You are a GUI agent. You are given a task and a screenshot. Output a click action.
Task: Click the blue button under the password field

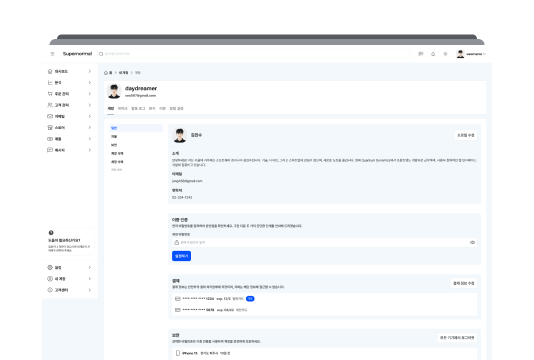(x=182, y=256)
